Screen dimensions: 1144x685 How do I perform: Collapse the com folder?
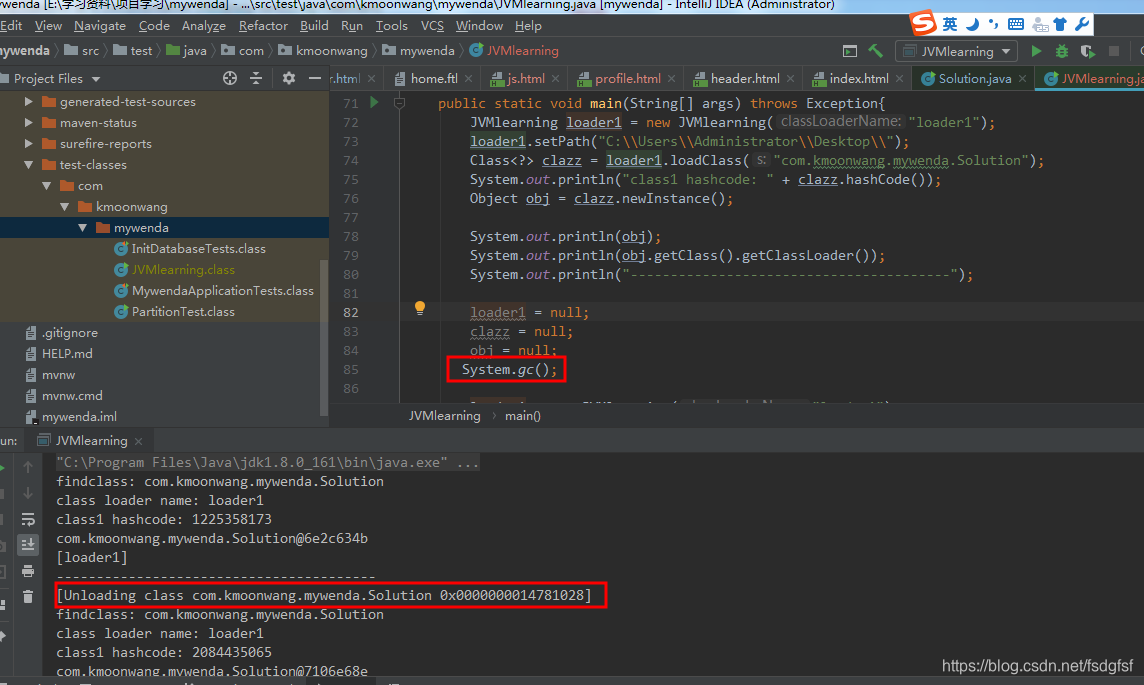pyautogui.click(x=47, y=186)
